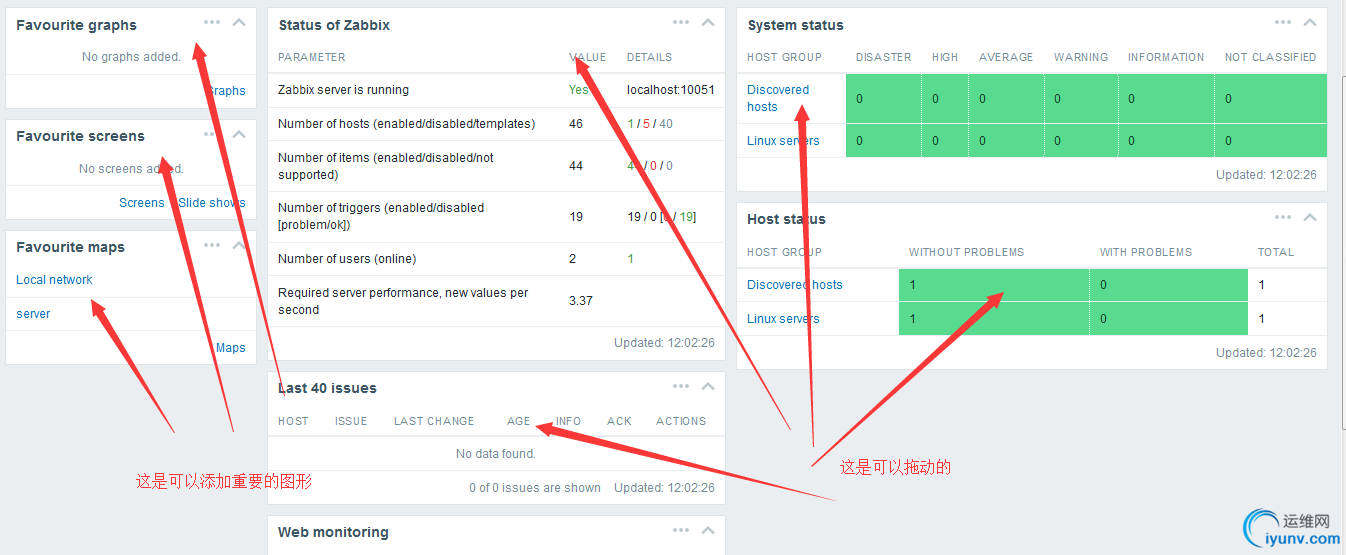
Task: Collapse the Status of Zabbix widget
Action: (708, 22)
